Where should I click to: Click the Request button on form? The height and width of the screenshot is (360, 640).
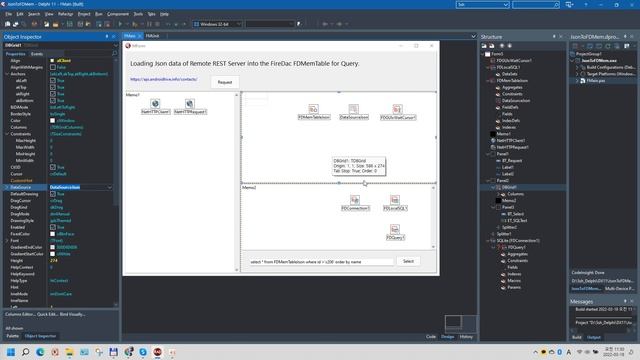coord(224,82)
